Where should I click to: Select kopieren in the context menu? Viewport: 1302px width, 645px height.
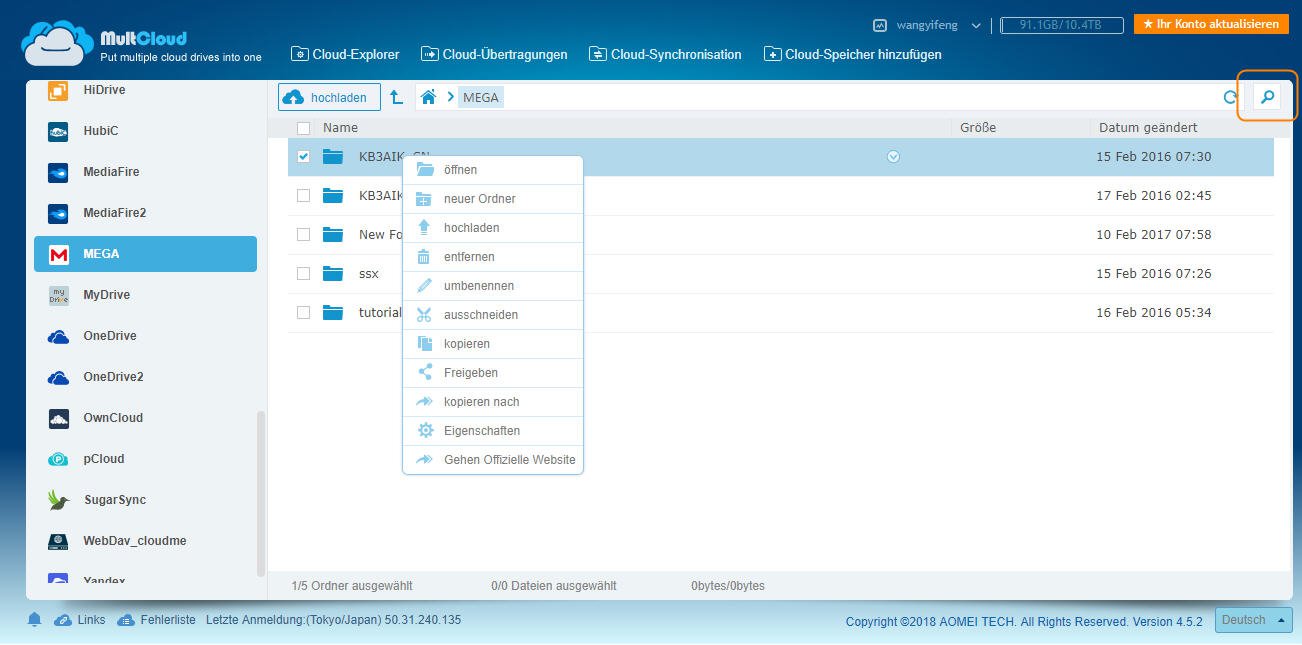tap(493, 344)
